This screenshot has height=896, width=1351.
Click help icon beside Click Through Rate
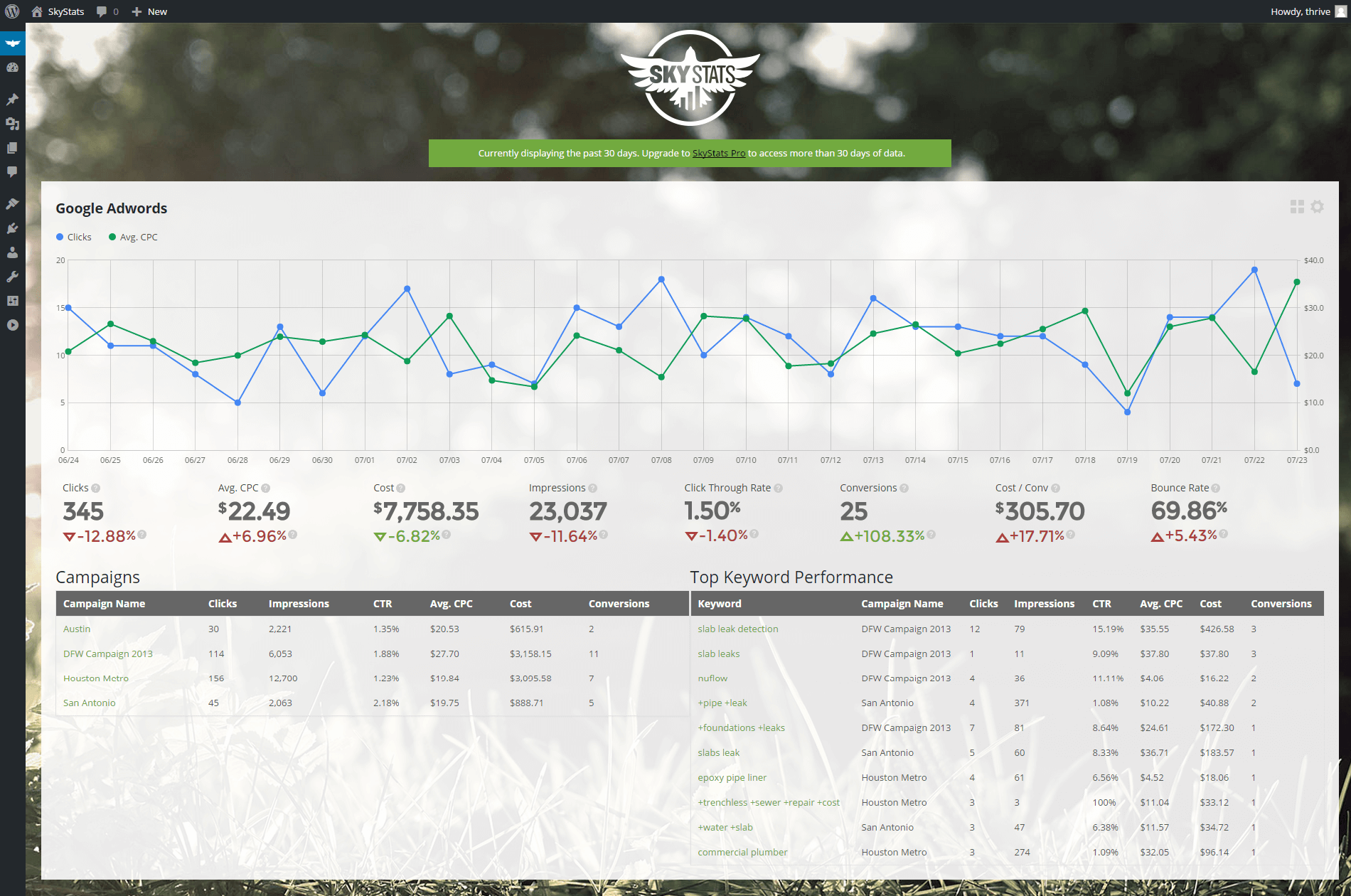(x=779, y=488)
